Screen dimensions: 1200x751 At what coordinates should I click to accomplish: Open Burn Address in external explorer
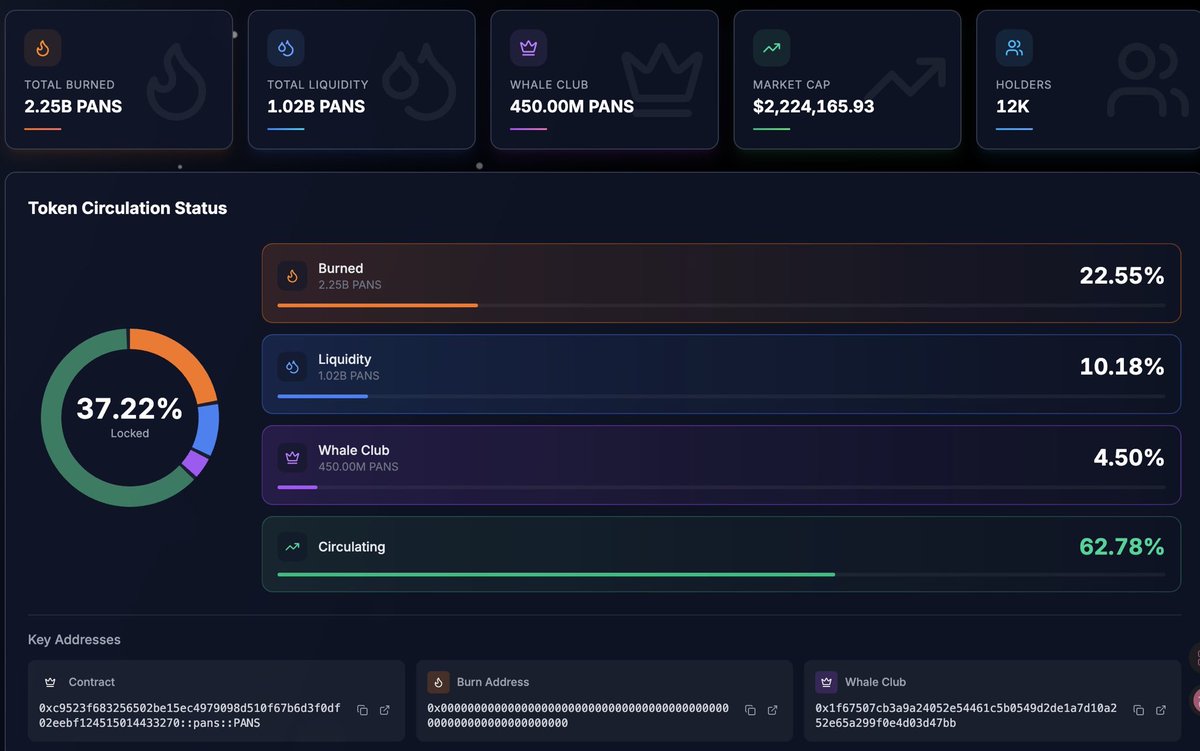(773, 710)
